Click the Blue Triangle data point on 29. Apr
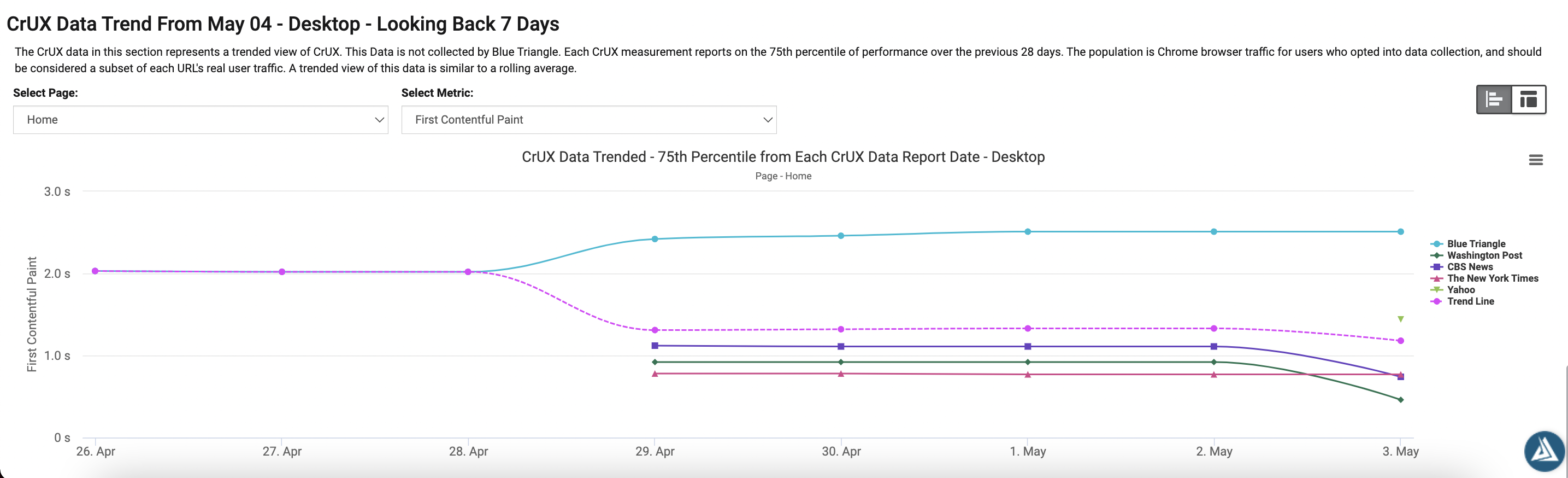Viewport: 1568px width, 478px height. (655, 239)
